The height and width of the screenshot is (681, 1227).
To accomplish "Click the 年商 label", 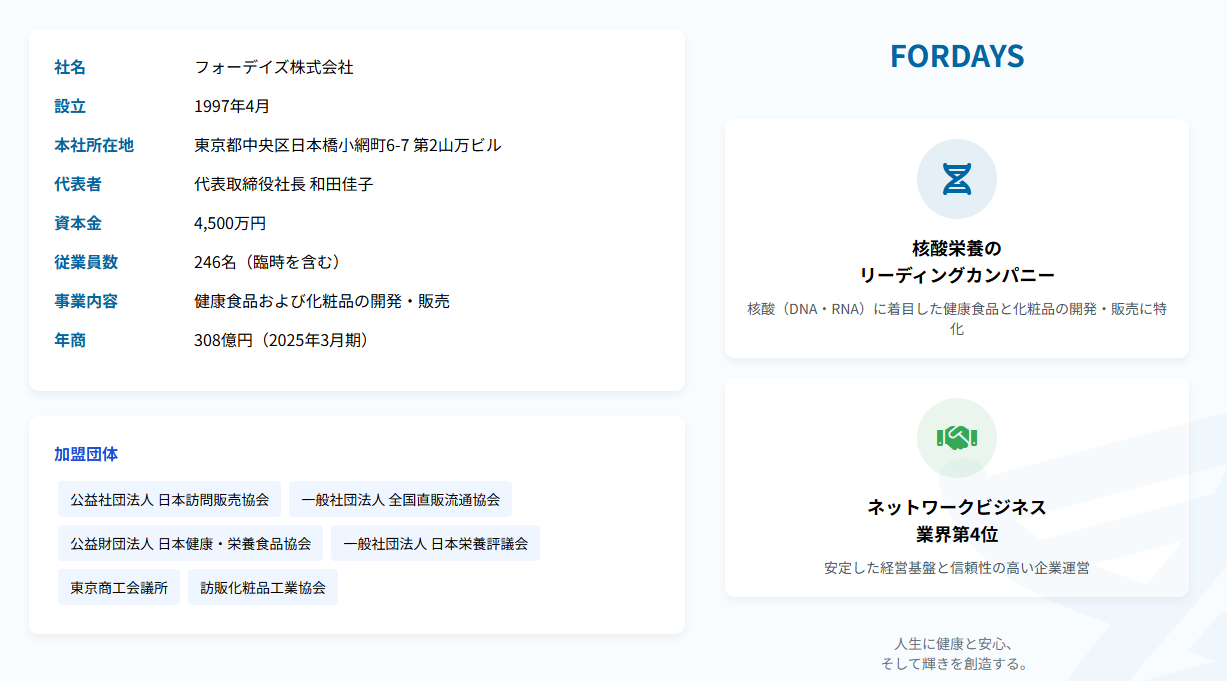I will pyautogui.click(x=70, y=340).
